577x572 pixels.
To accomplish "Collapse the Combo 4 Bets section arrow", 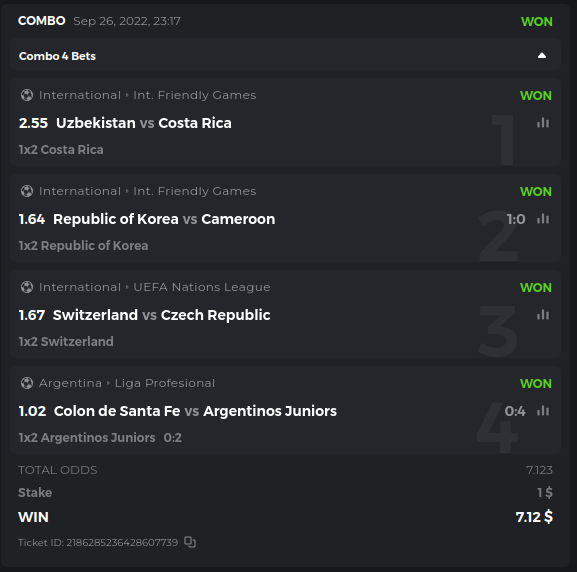I will tap(542, 56).
